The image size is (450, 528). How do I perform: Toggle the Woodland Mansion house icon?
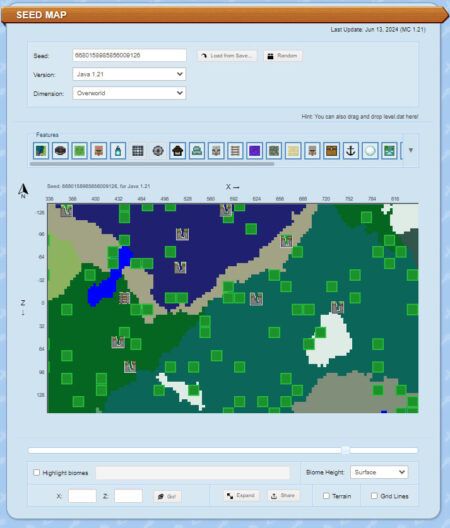(x=178, y=151)
